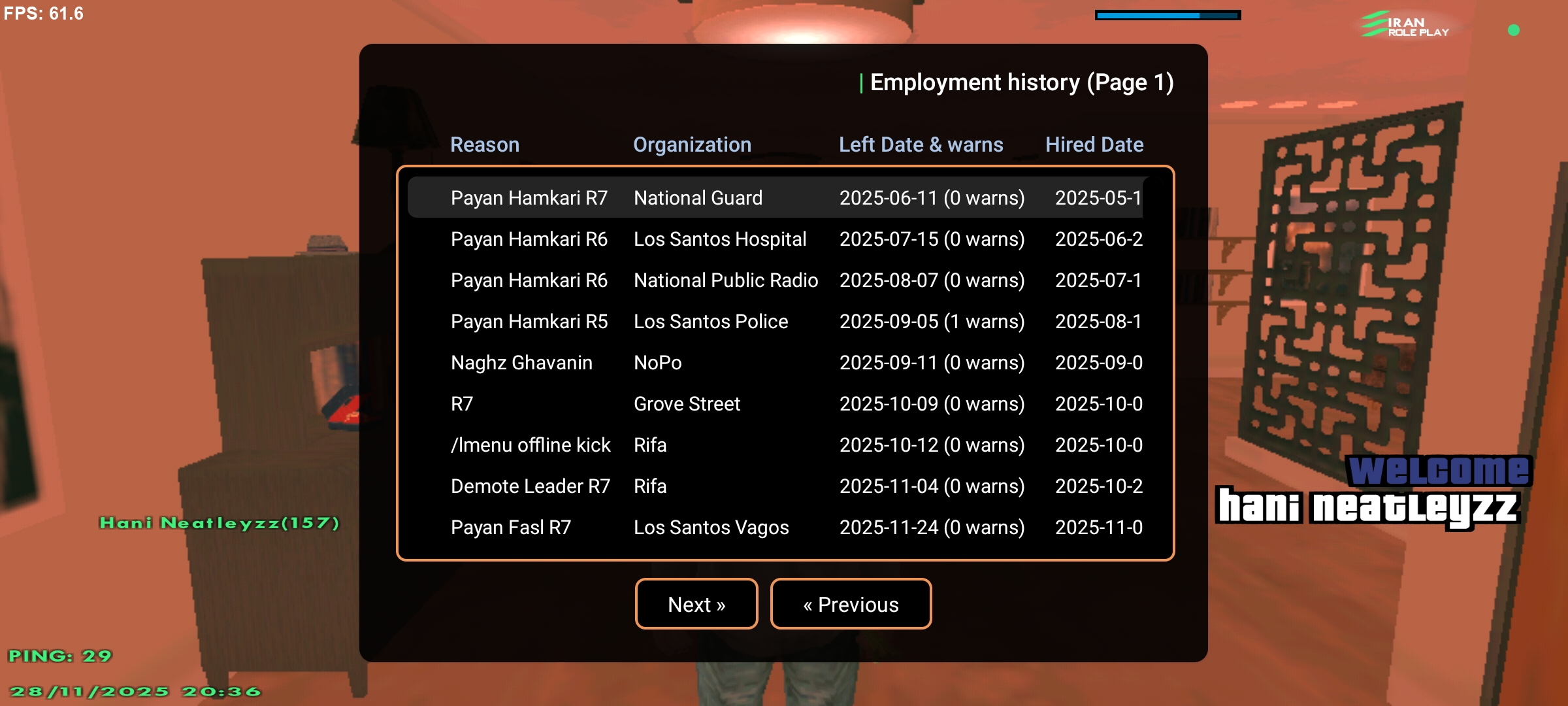The image size is (1568, 706).
Task: Click the Hired Date column header
Action: click(x=1094, y=144)
